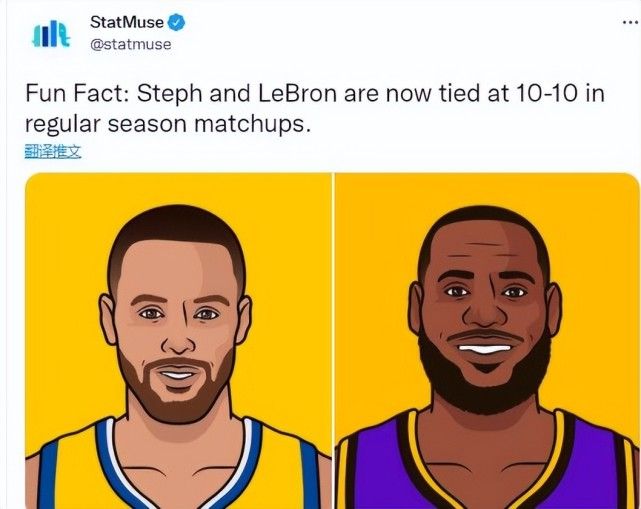
Task: Click the yellow background above Steph's head
Action: click(176, 188)
